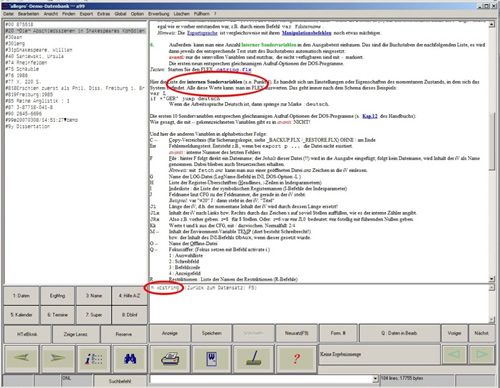This screenshot has height=388, width=500.
Task: Click the 5: Kalender flip button
Action: pos(21,315)
